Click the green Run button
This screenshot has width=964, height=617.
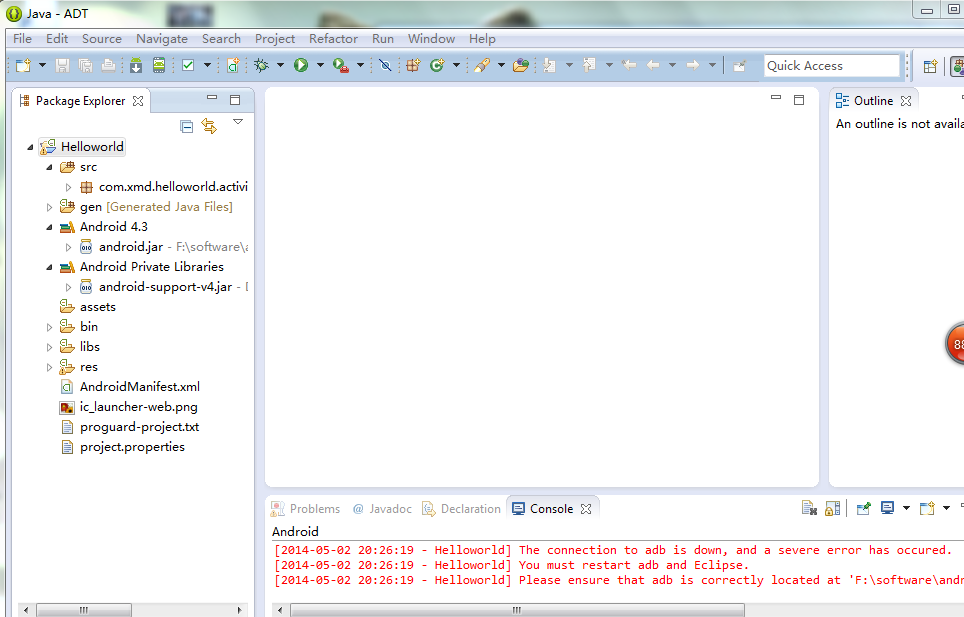301,65
